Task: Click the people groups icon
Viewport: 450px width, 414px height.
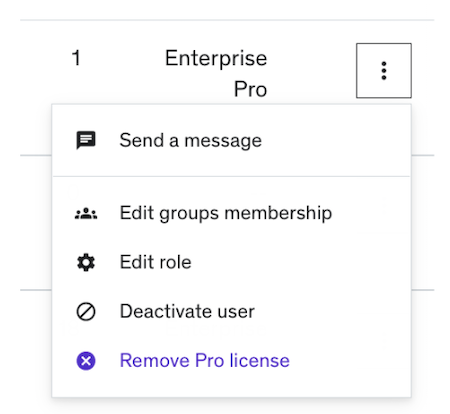Action: click(86, 213)
